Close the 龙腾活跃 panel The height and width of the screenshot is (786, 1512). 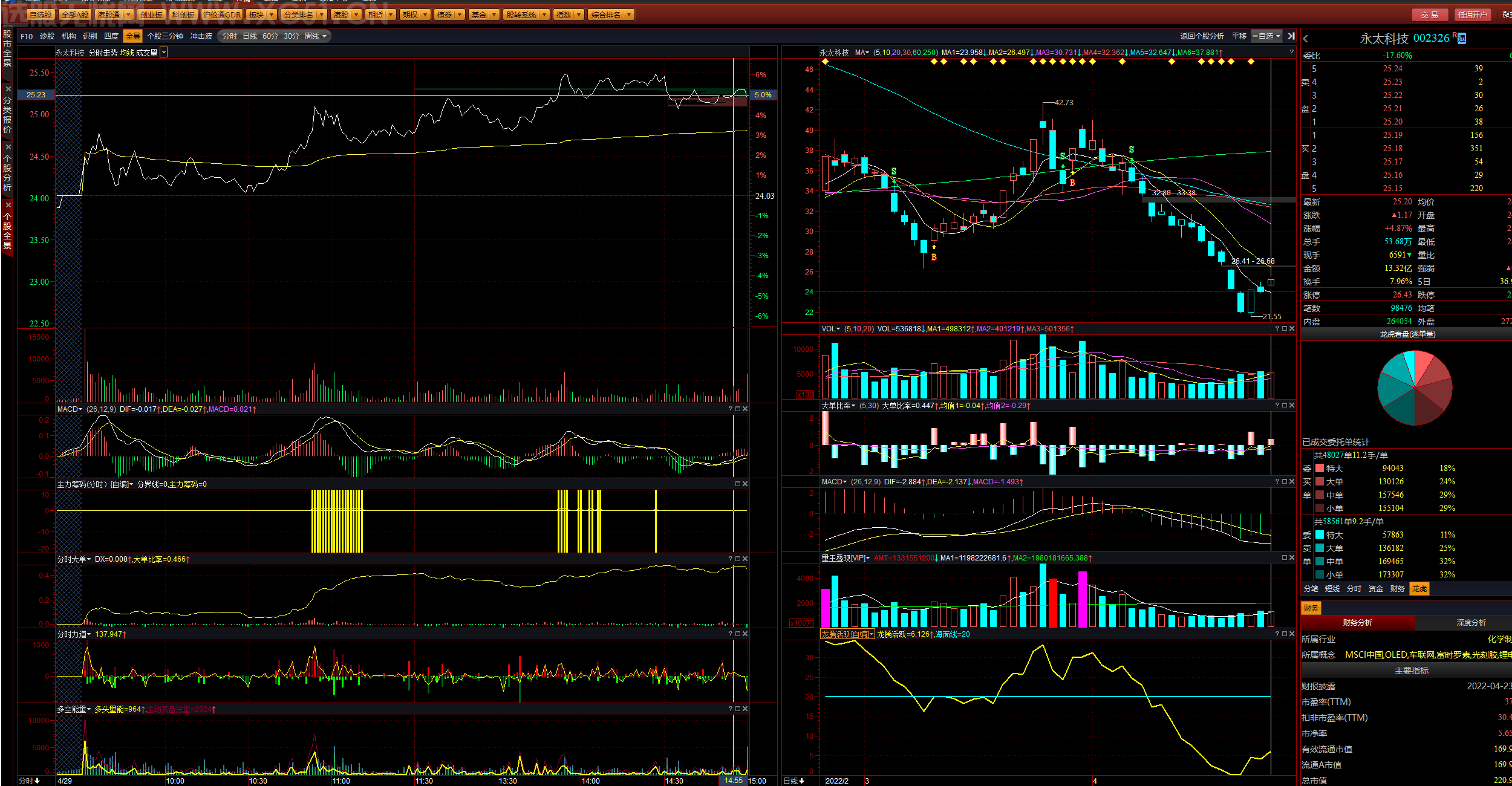click(x=1292, y=634)
